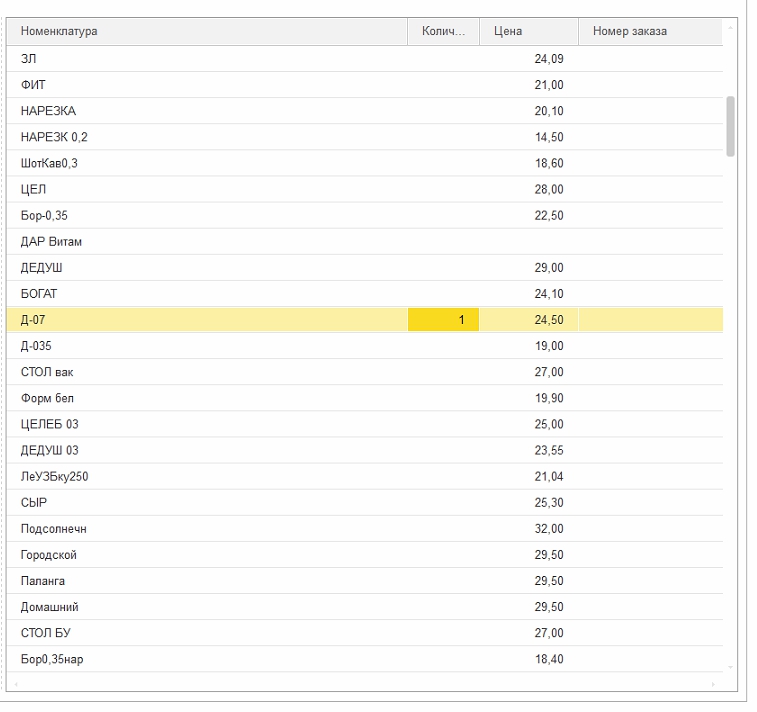
Task: Click price 23,55 in ДЕДУШ 03 row
Action: 549,450
